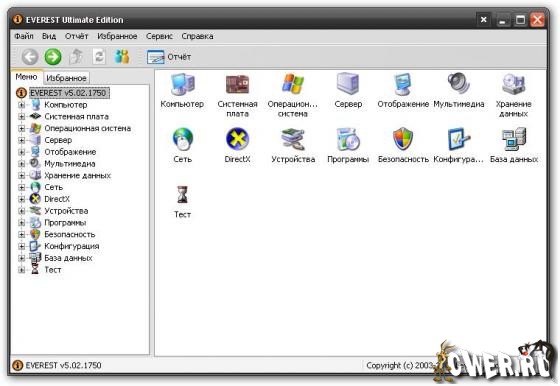Select the Безопасность shield icon
The height and width of the screenshot is (386, 560).
coord(403,139)
